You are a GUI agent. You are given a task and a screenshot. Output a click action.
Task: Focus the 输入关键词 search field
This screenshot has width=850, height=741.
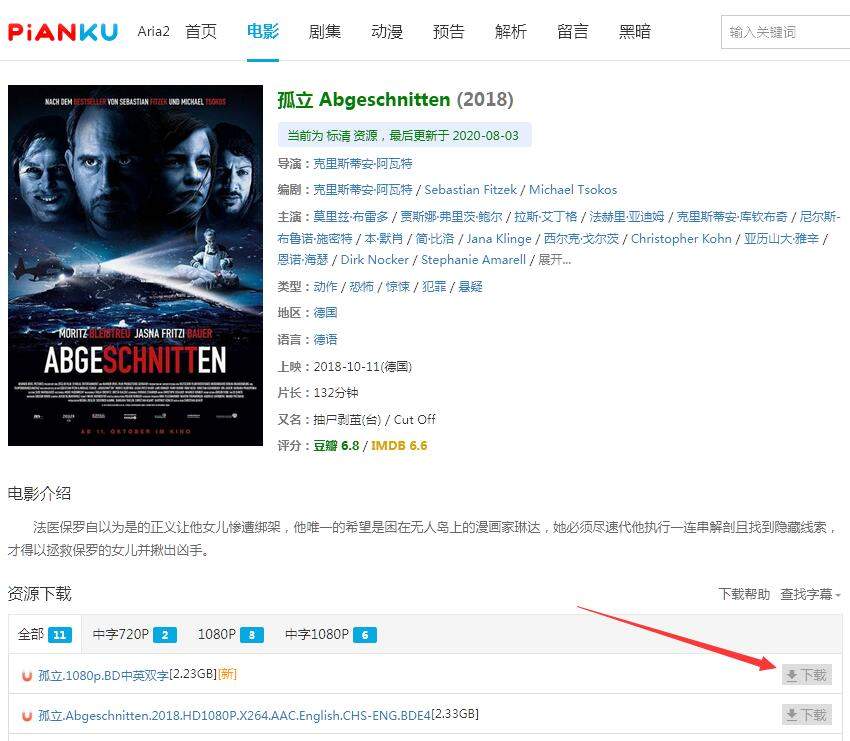(x=785, y=32)
